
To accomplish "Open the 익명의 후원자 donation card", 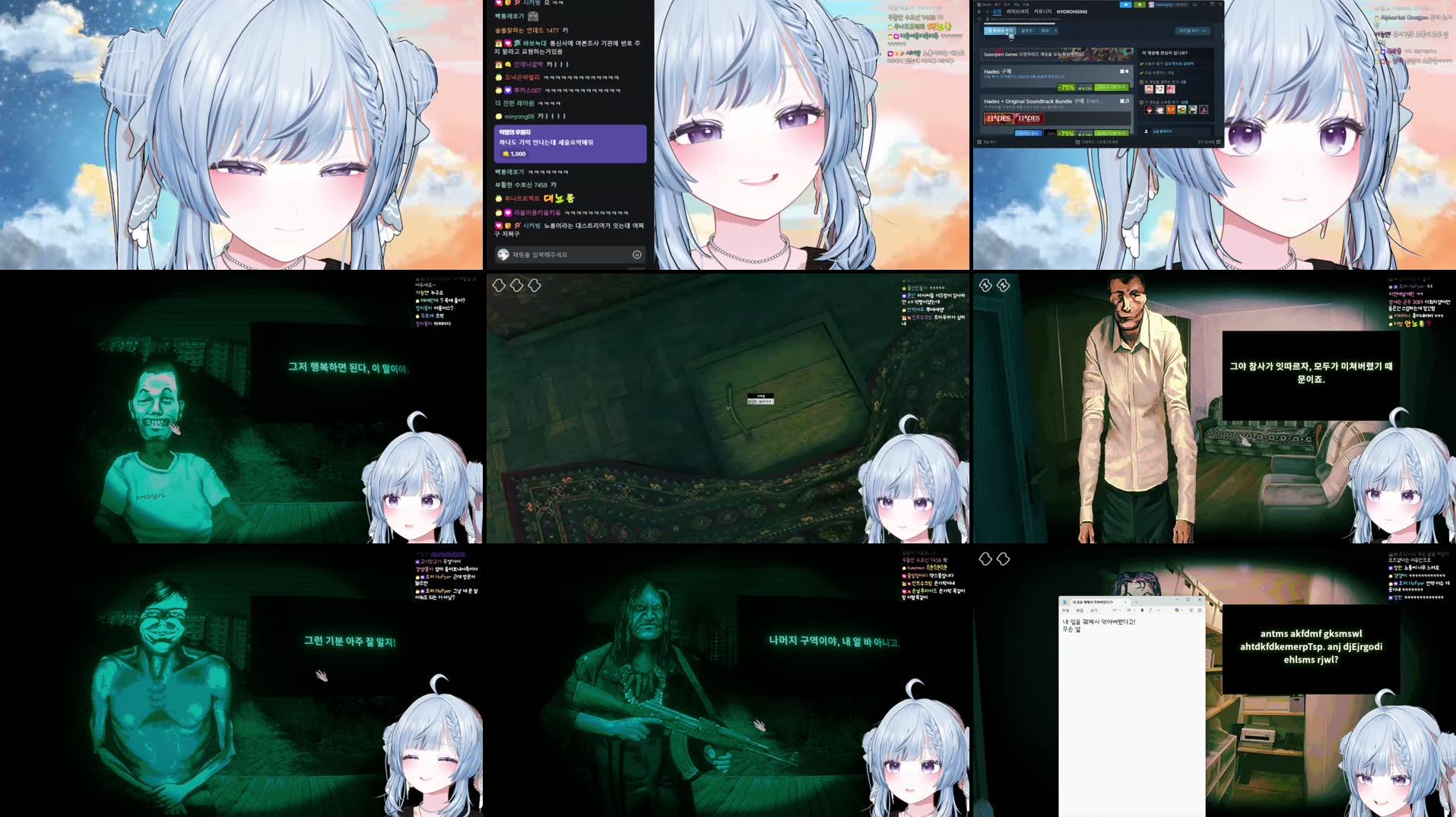I will [x=570, y=144].
